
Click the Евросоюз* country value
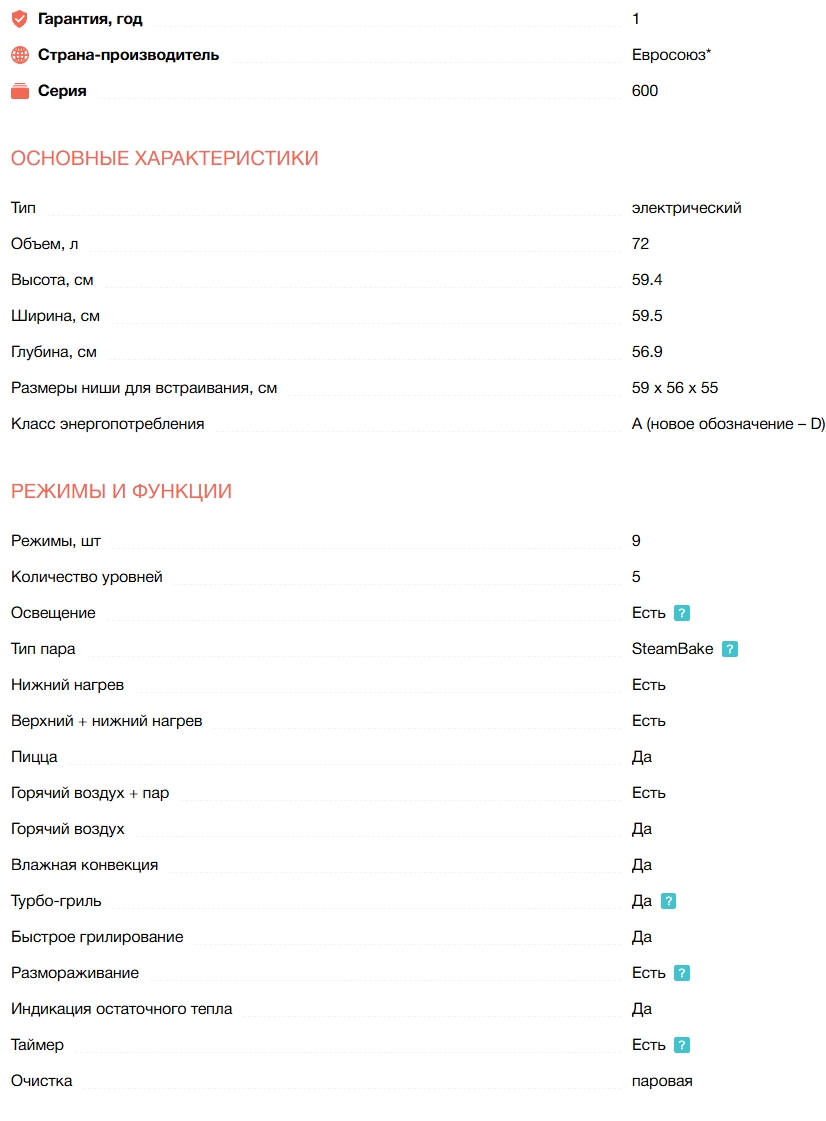pyautogui.click(x=671, y=55)
